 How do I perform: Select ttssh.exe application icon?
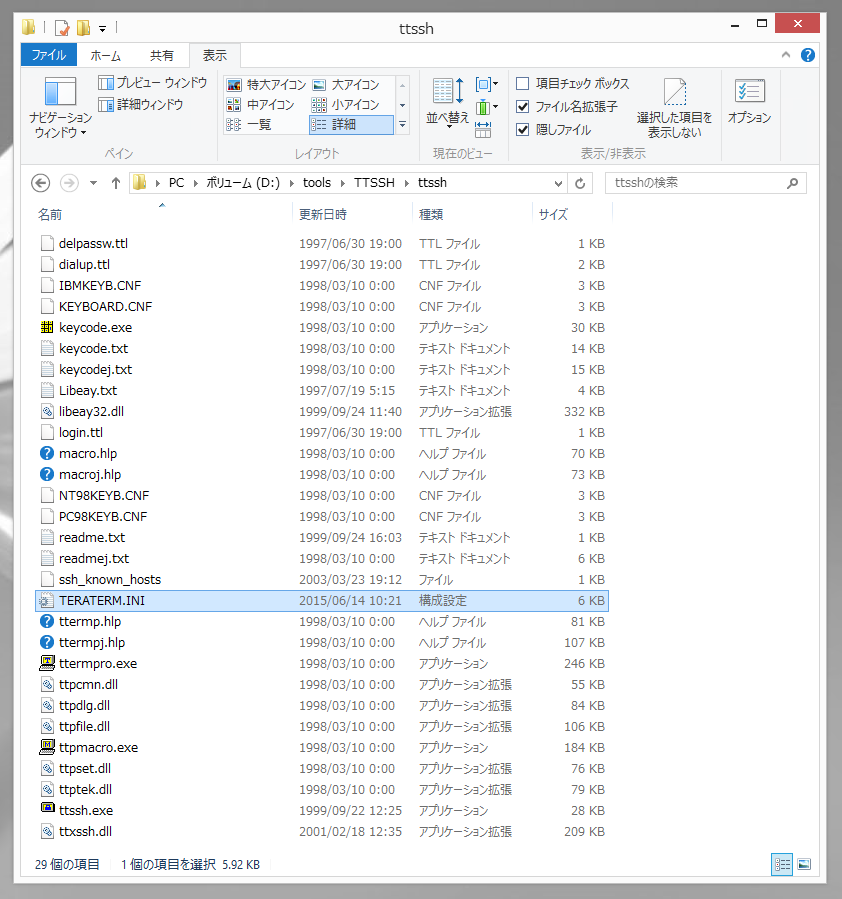point(47,808)
